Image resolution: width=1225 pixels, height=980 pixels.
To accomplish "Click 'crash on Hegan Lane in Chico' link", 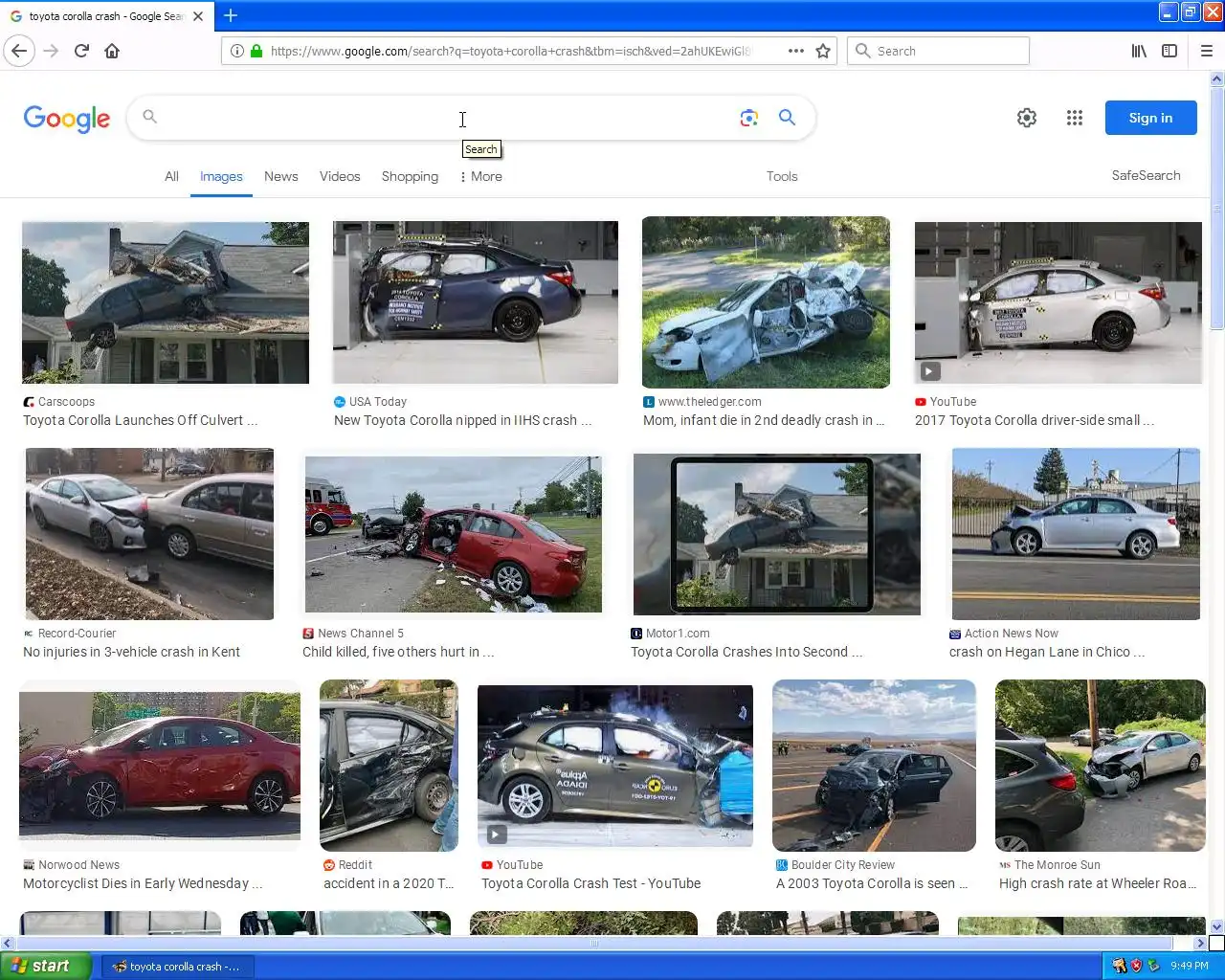I will pos(1047,652).
